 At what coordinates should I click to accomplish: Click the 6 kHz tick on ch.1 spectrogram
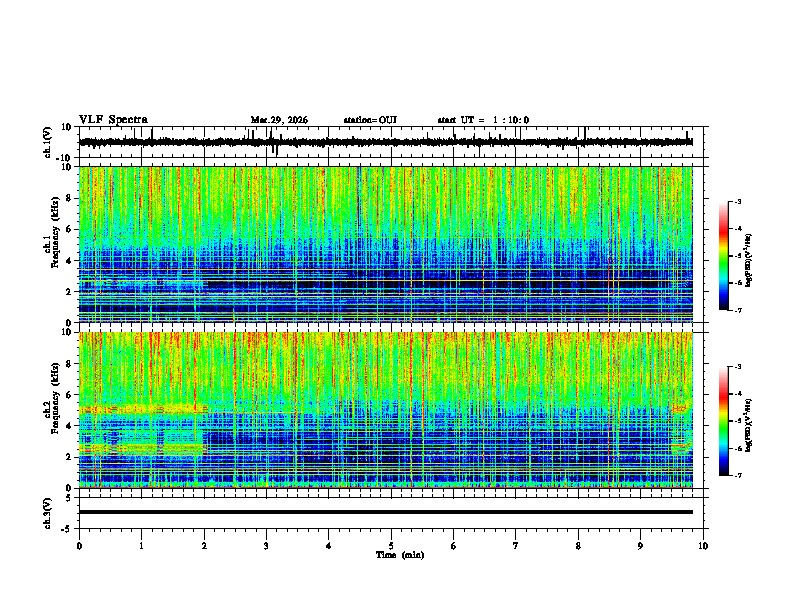[70, 230]
